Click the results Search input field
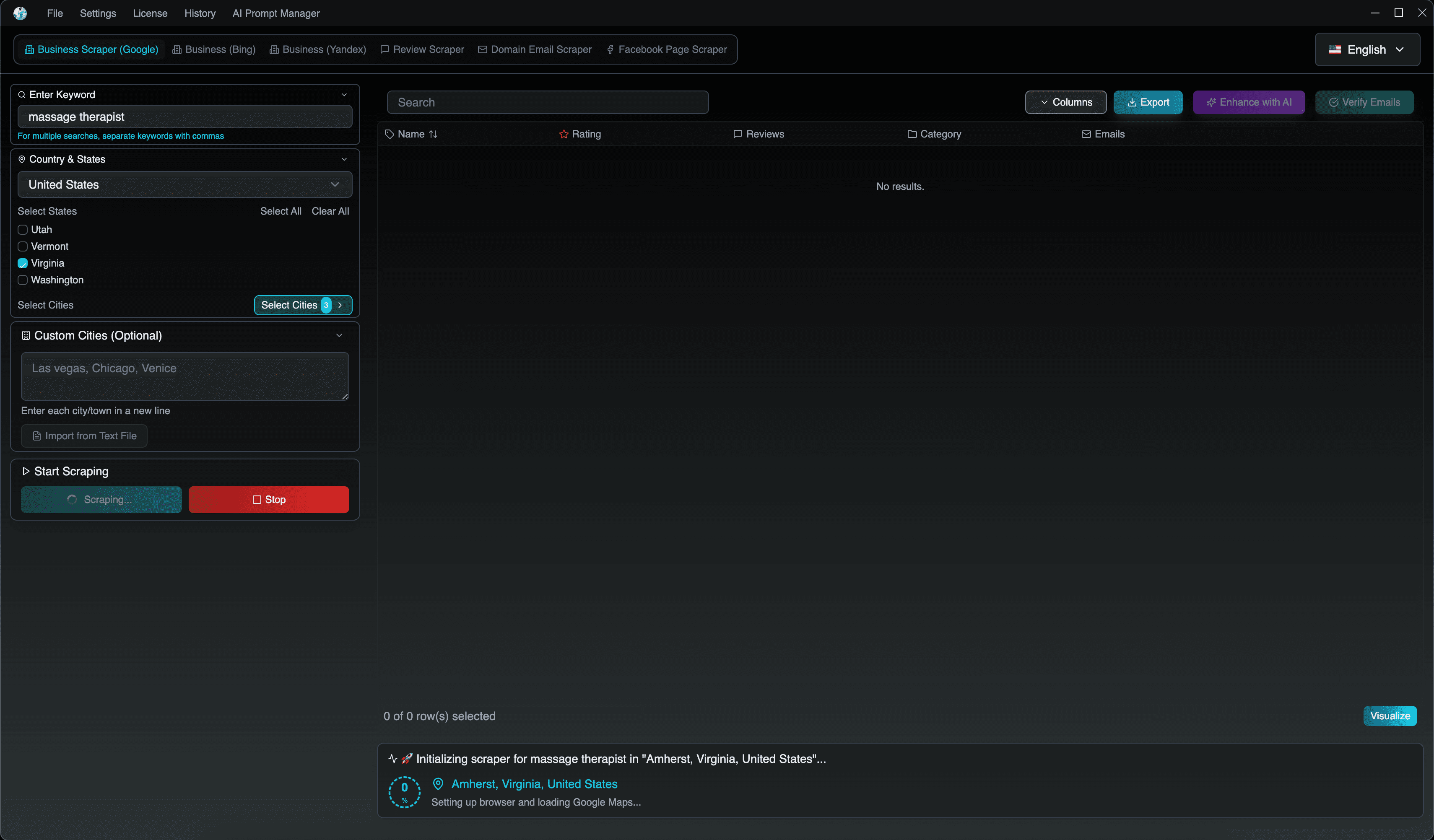 tap(548, 102)
